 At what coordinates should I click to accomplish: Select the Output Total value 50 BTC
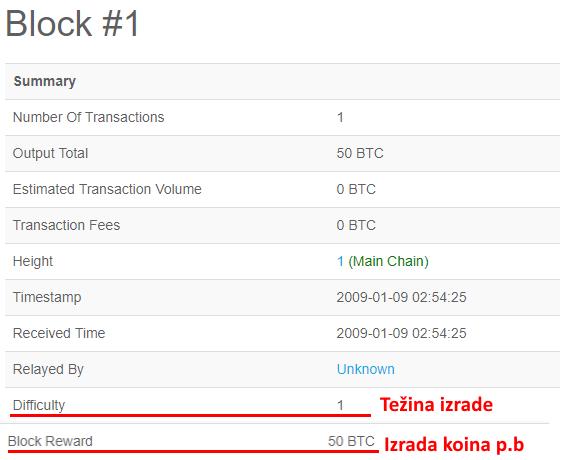(360, 153)
